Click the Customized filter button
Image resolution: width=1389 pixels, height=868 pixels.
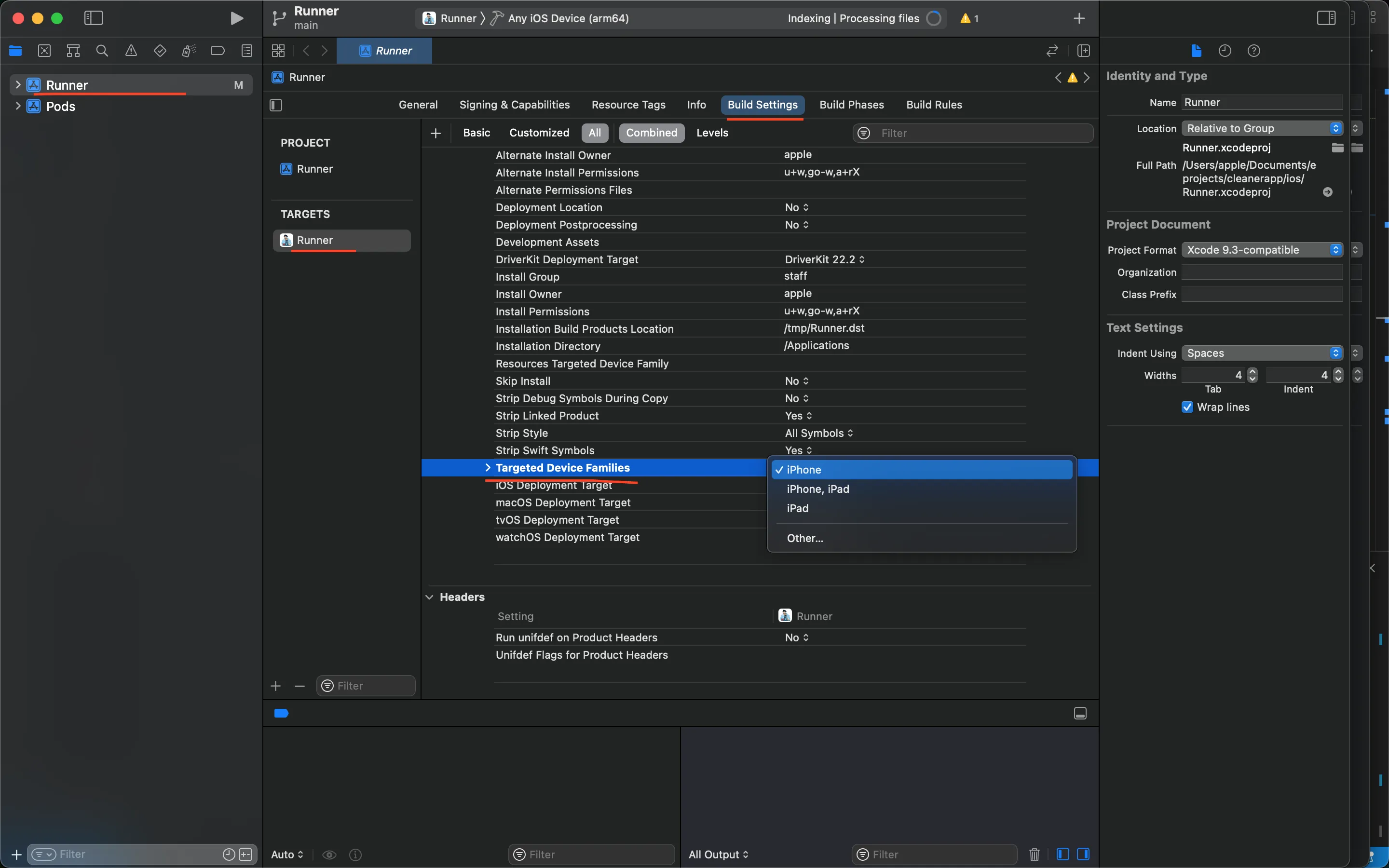(539, 133)
